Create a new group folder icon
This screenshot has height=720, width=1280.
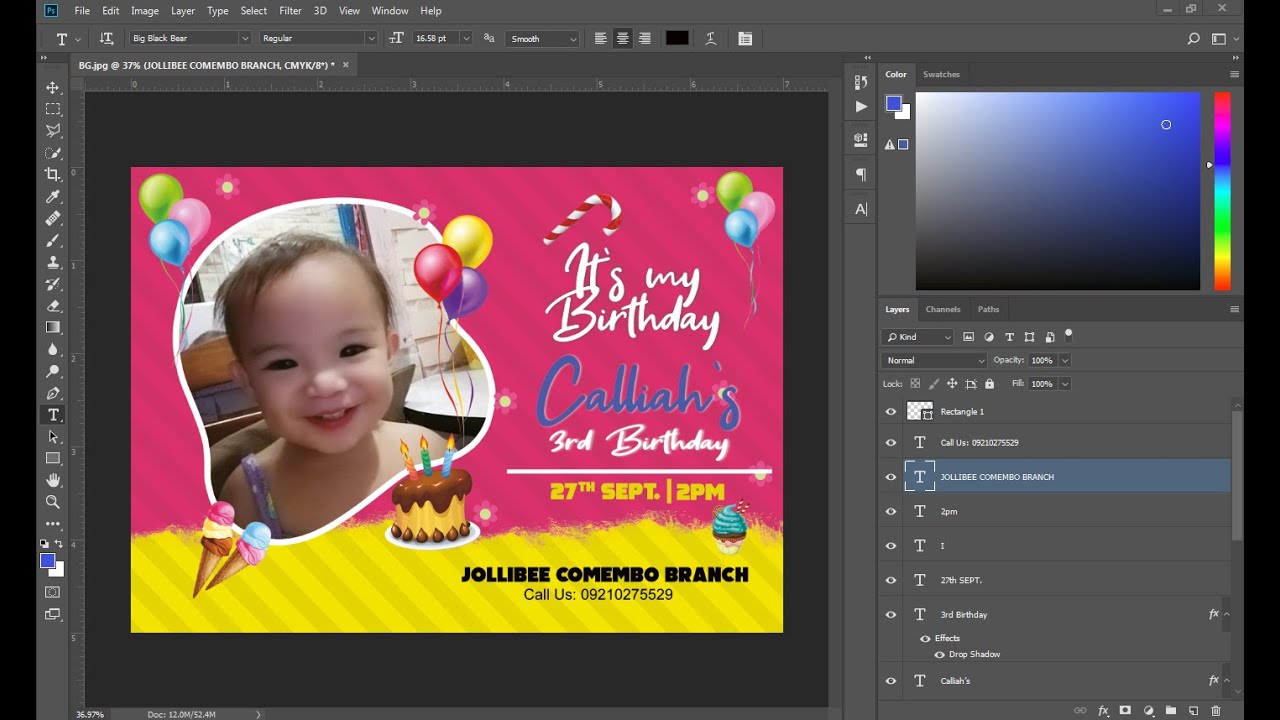click(1170, 711)
